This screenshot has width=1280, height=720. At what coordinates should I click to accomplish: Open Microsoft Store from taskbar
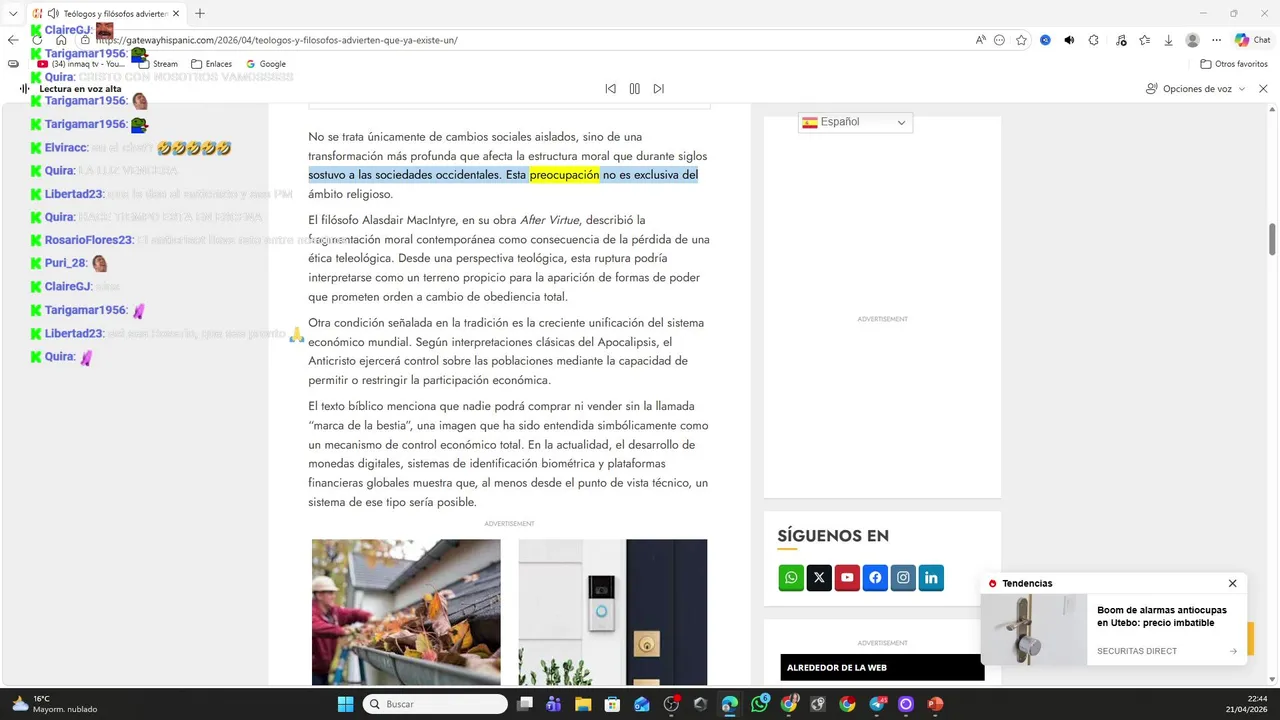pos(612,704)
